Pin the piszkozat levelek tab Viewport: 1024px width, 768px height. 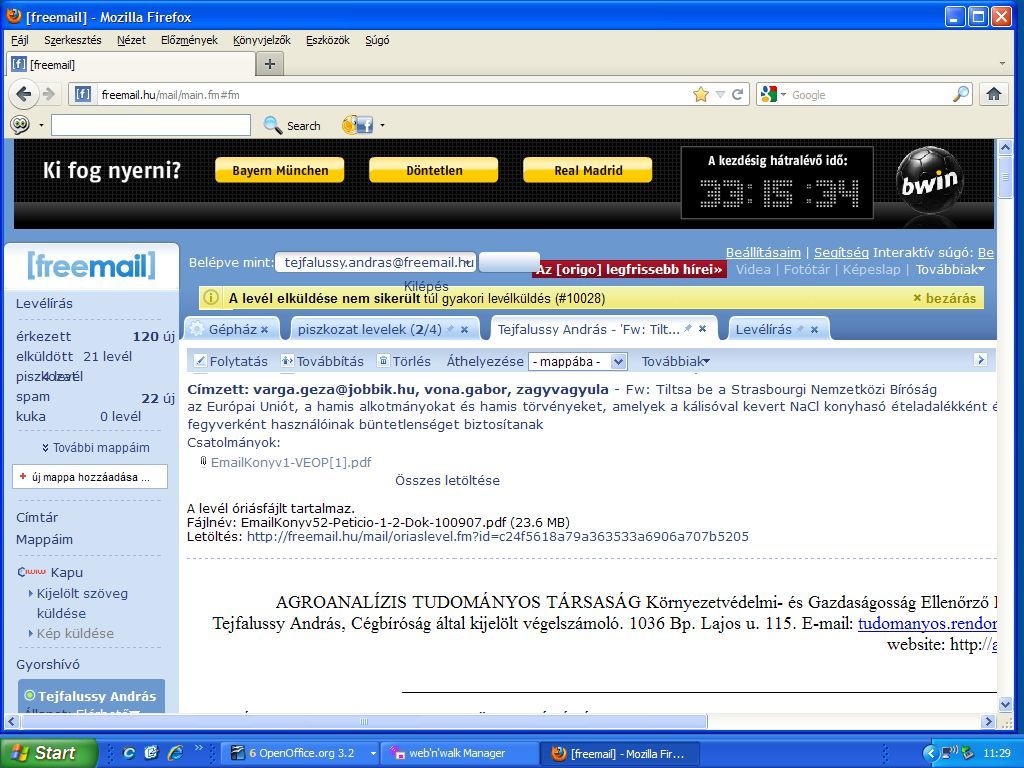pos(450,329)
